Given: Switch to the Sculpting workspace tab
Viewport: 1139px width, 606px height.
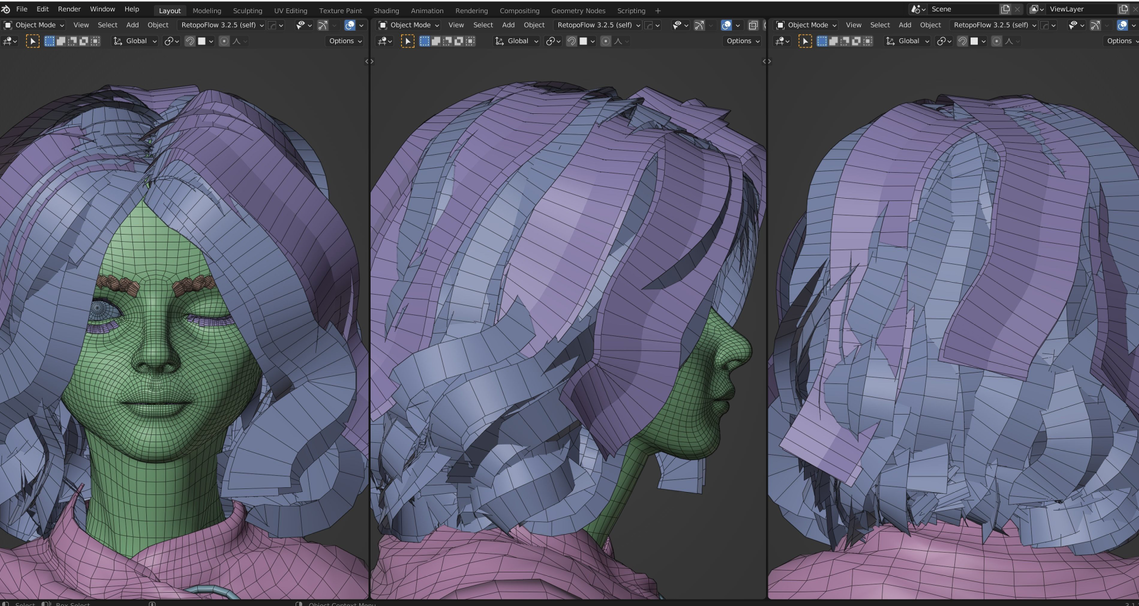Looking at the screenshot, I should (x=248, y=11).
